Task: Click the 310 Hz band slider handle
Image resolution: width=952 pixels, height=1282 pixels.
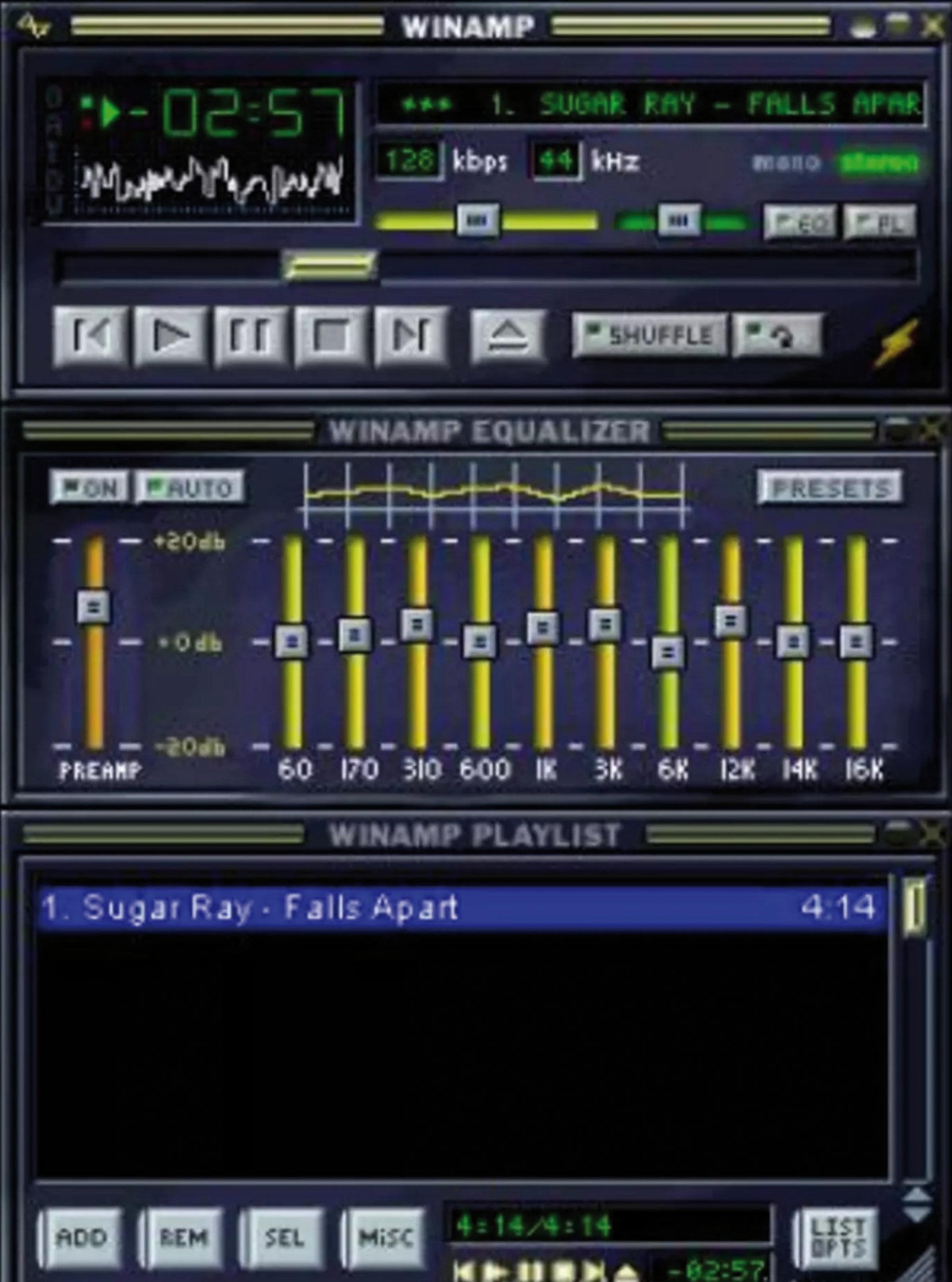Action: [417, 624]
